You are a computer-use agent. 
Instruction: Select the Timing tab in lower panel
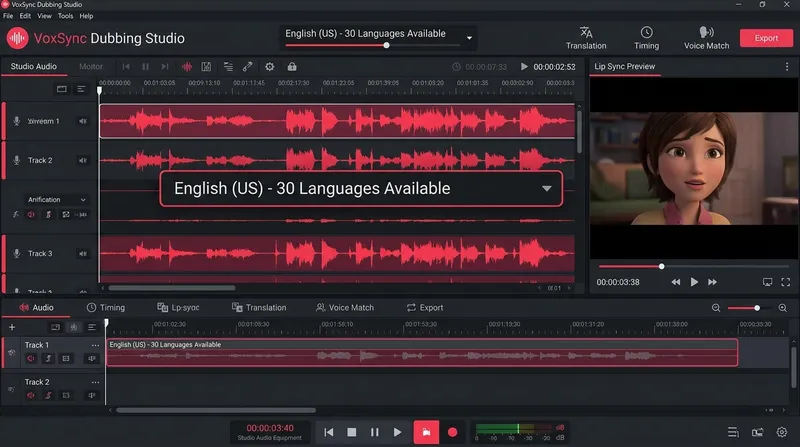[106, 307]
